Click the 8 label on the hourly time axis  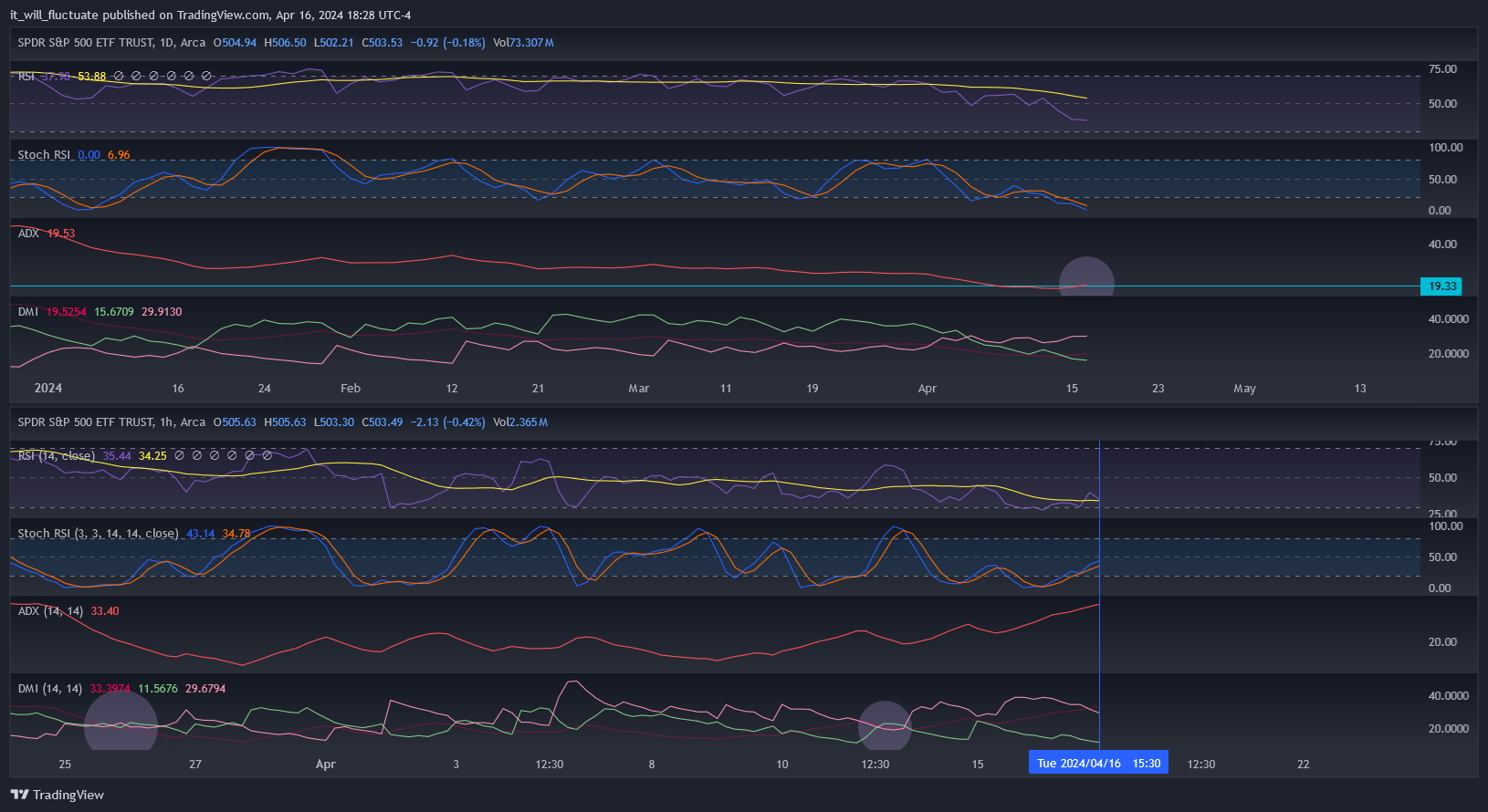coord(652,765)
